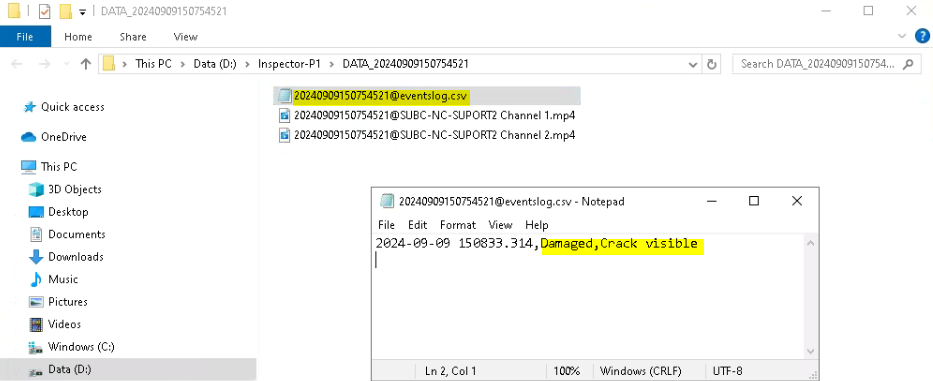Refresh the current folder view
Image resolution: width=933 pixels, height=381 pixels.
711,64
